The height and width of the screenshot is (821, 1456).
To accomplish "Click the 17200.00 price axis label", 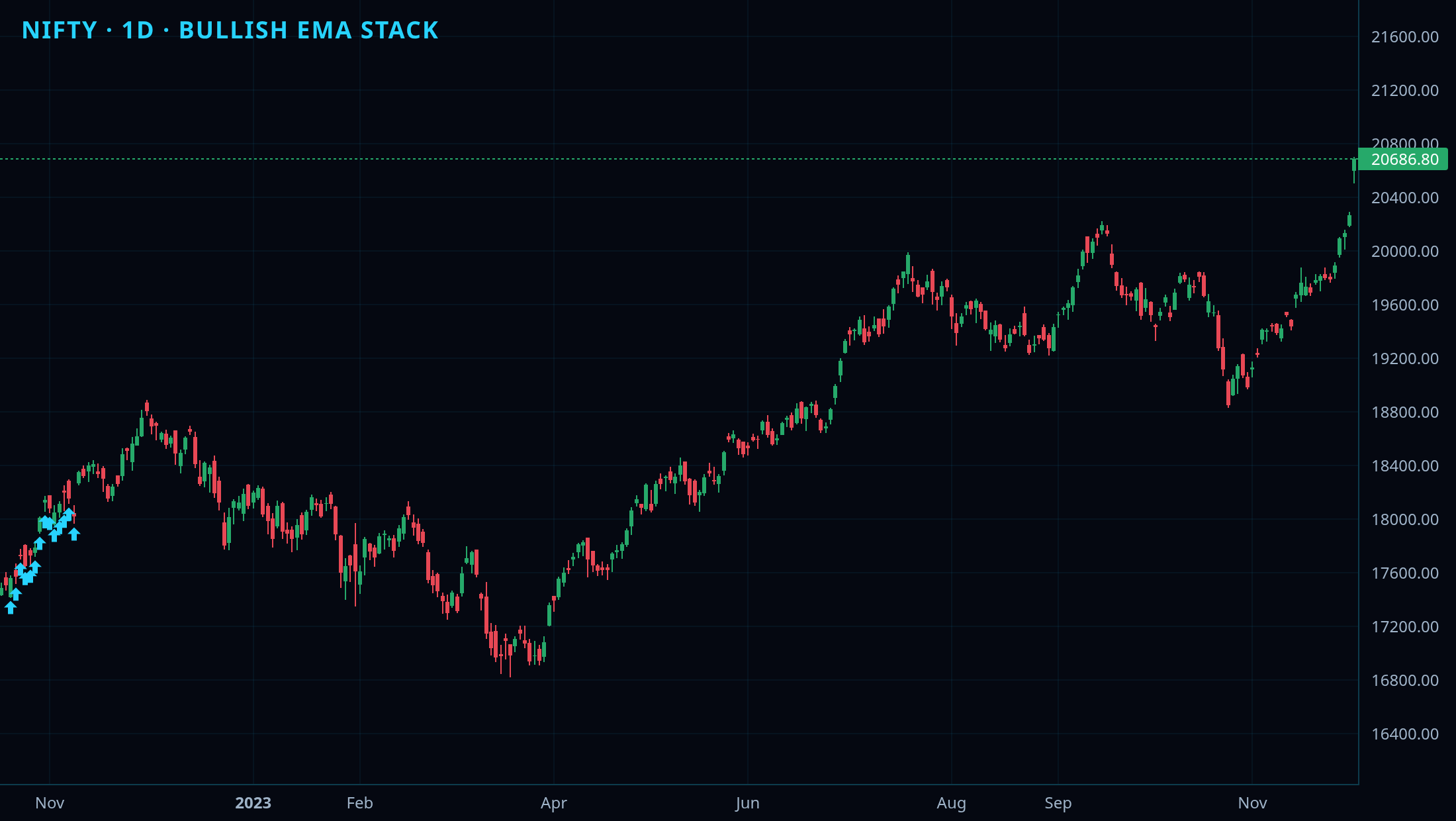I will (x=1404, y=626).
